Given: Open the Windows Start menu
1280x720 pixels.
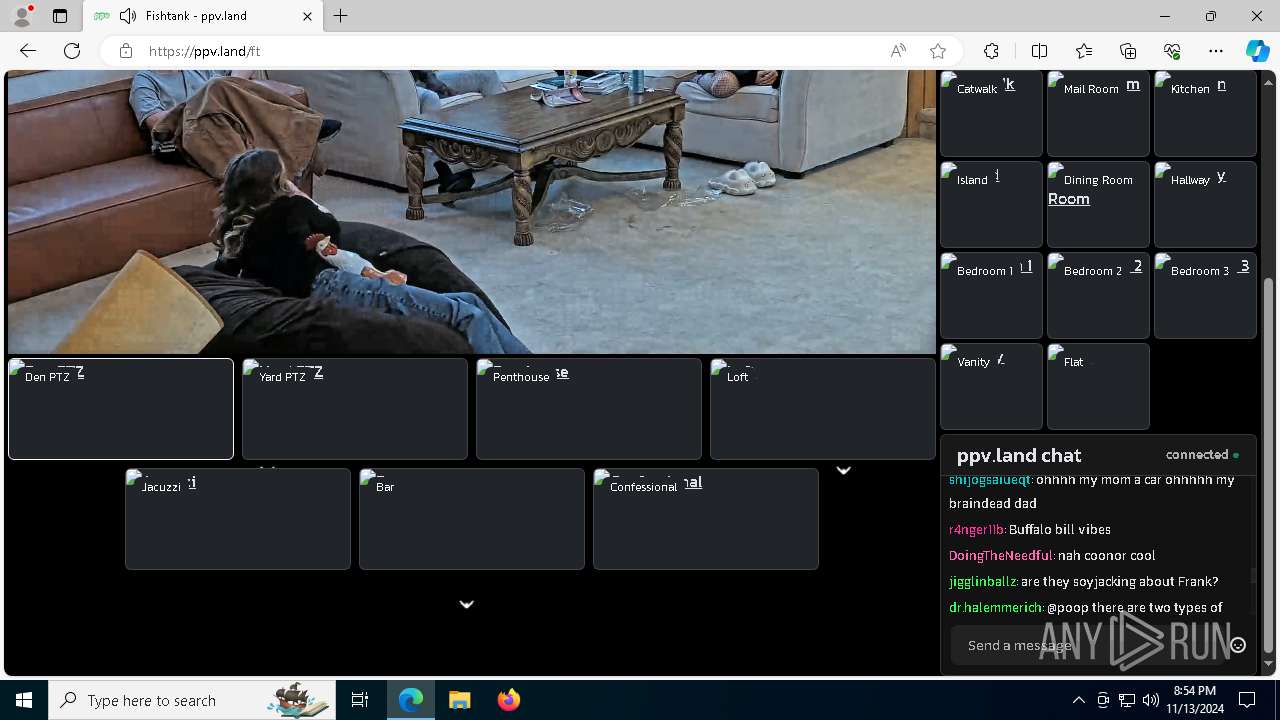Looking at the screenshot, I should (x=24, y=700).
